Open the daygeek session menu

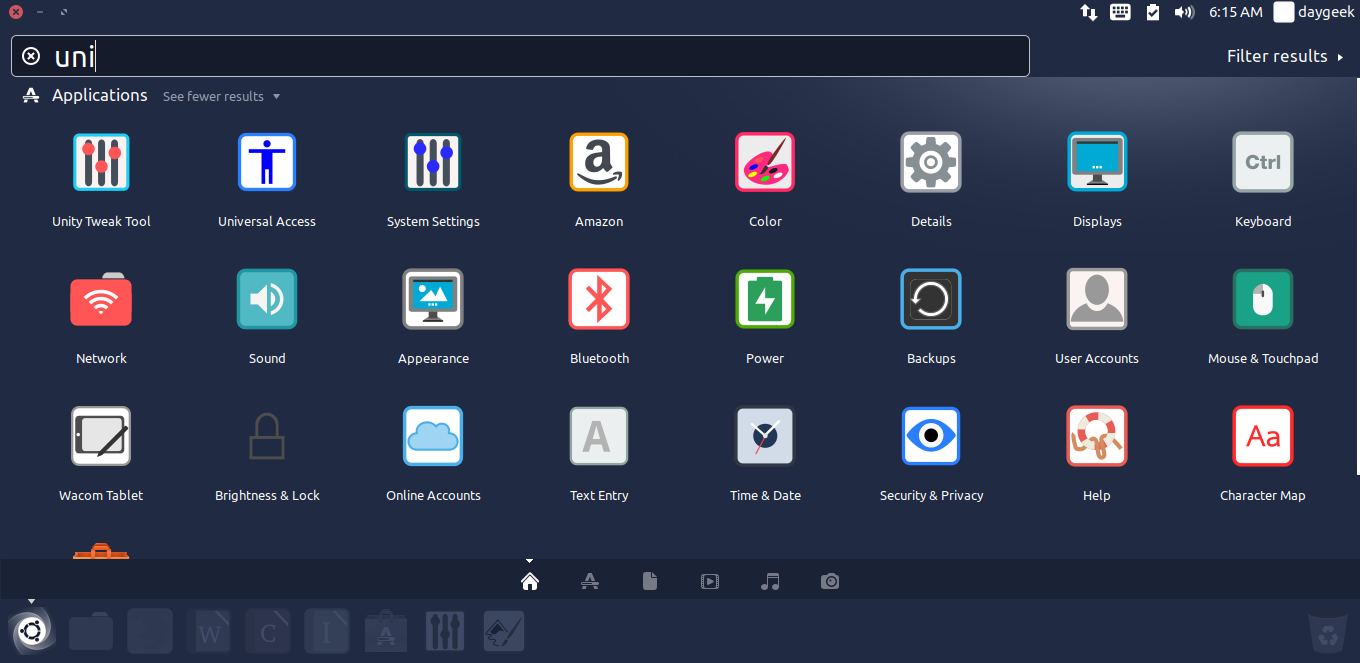click(1314, 12)
